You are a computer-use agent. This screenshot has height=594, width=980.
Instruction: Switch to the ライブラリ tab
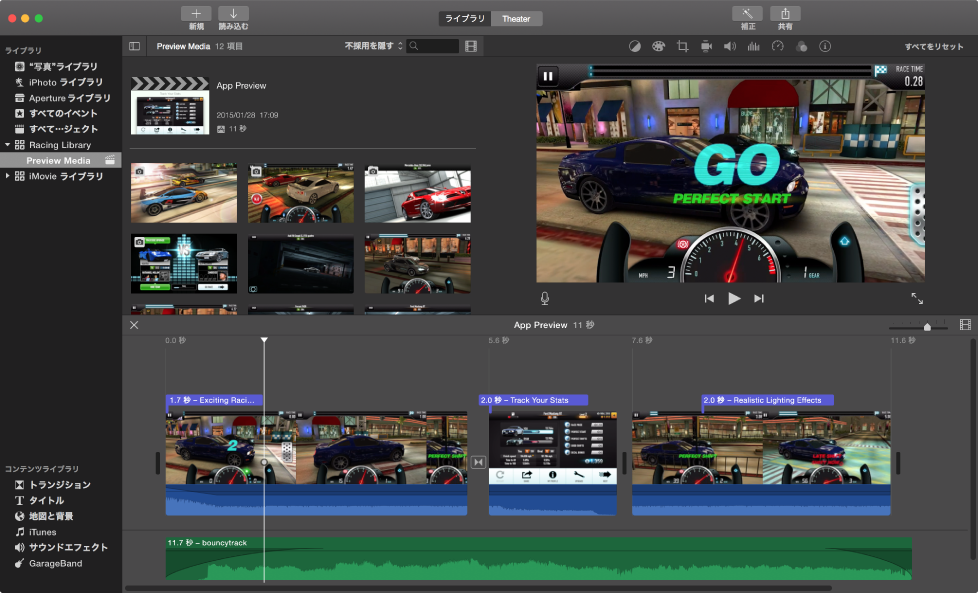pyautogui.click(x=464, y=19)
